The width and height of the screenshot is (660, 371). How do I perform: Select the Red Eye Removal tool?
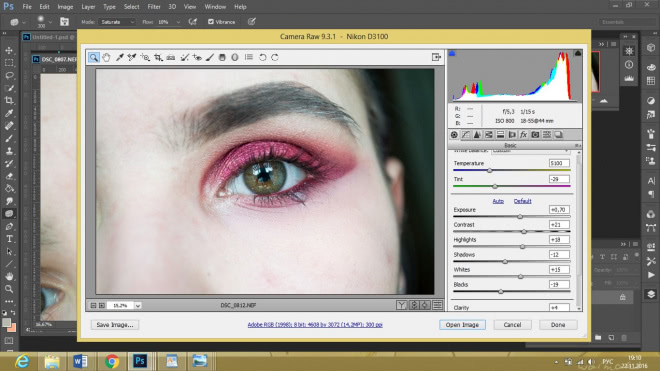(197, 57)
